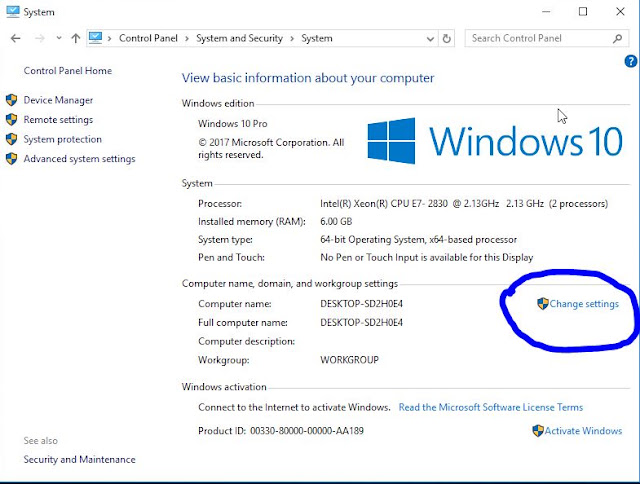Click the Windows 10 logo image
This screenshot has width=640, height=484.
pos(495,141)
